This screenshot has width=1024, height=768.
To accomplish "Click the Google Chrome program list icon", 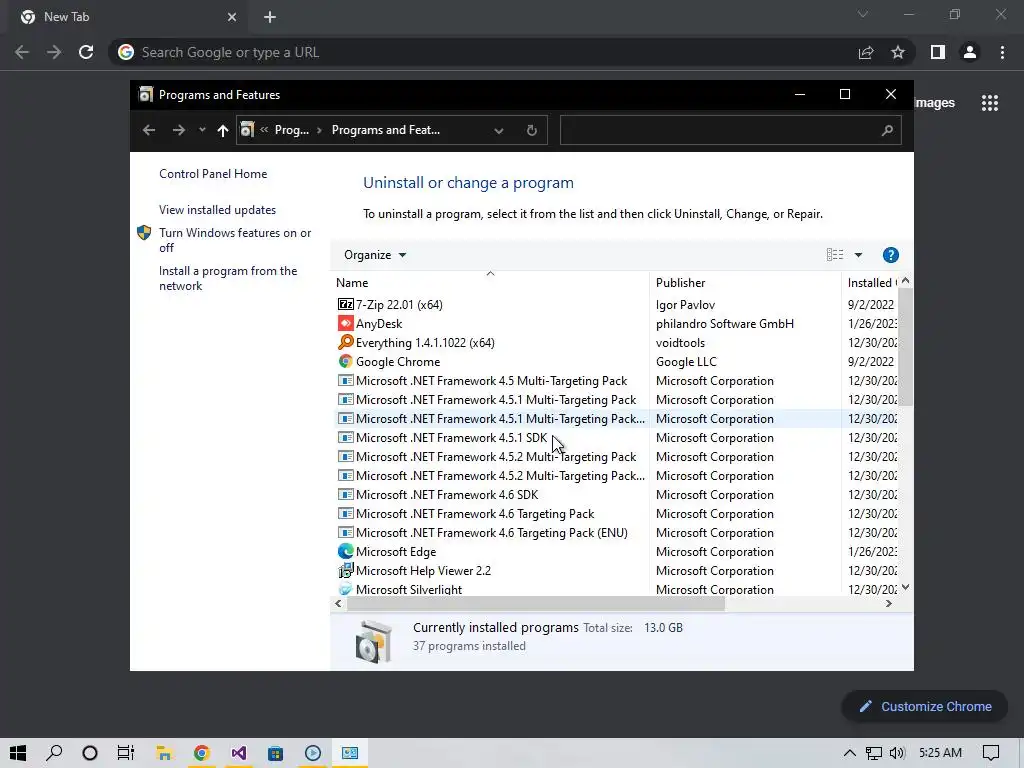I will (x=345, y=361).
